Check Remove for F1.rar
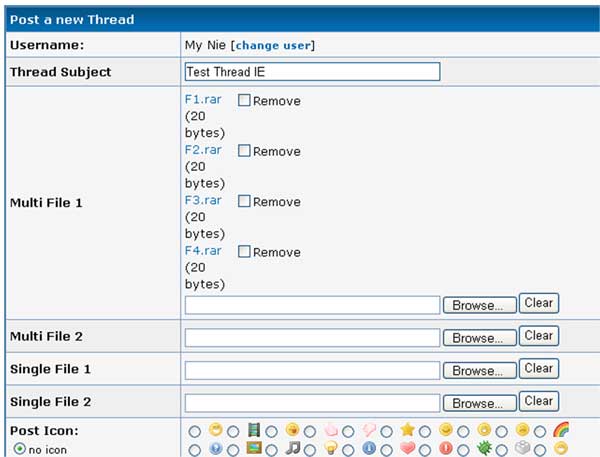 244,101
